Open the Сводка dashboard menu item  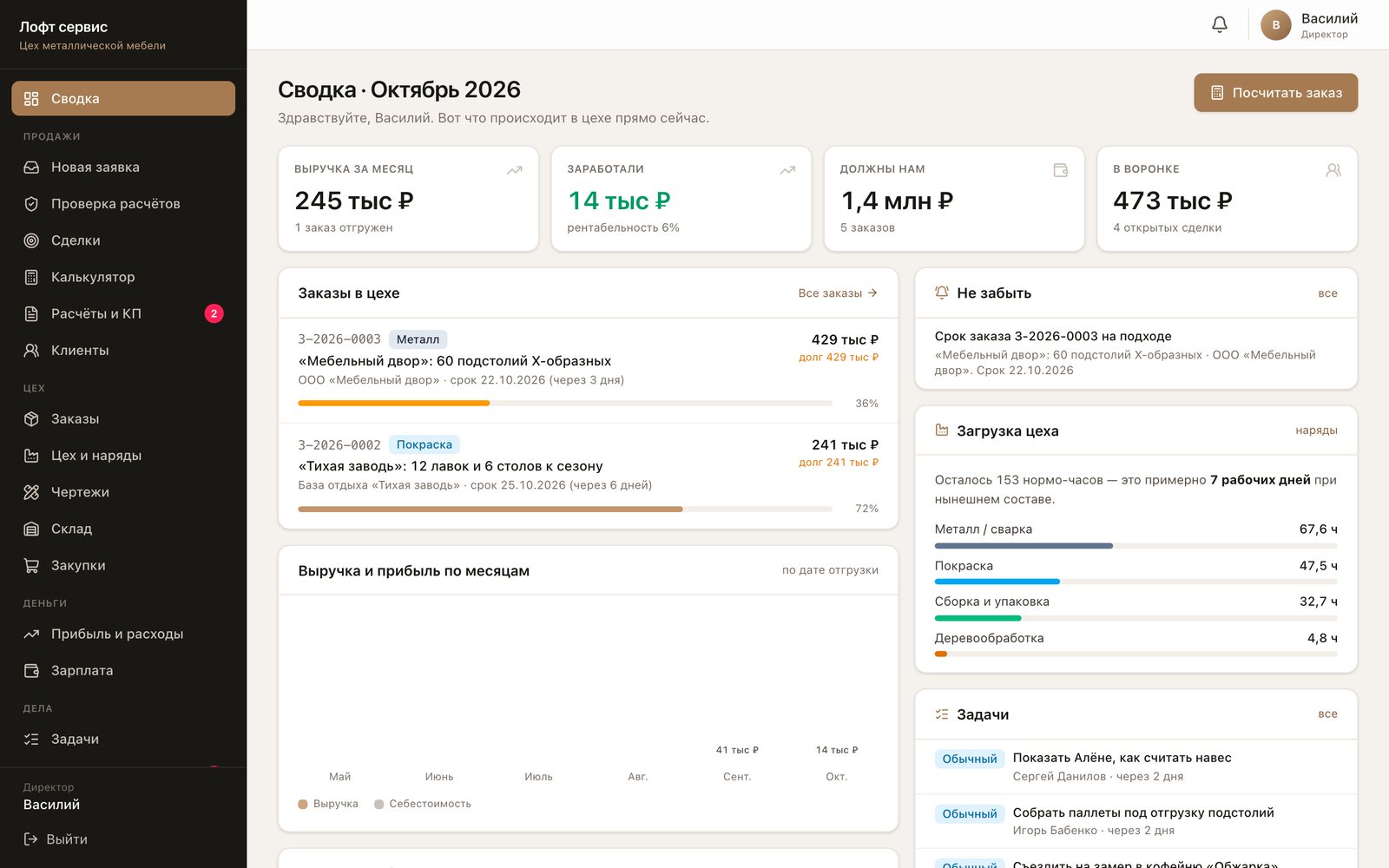point(123,98)
